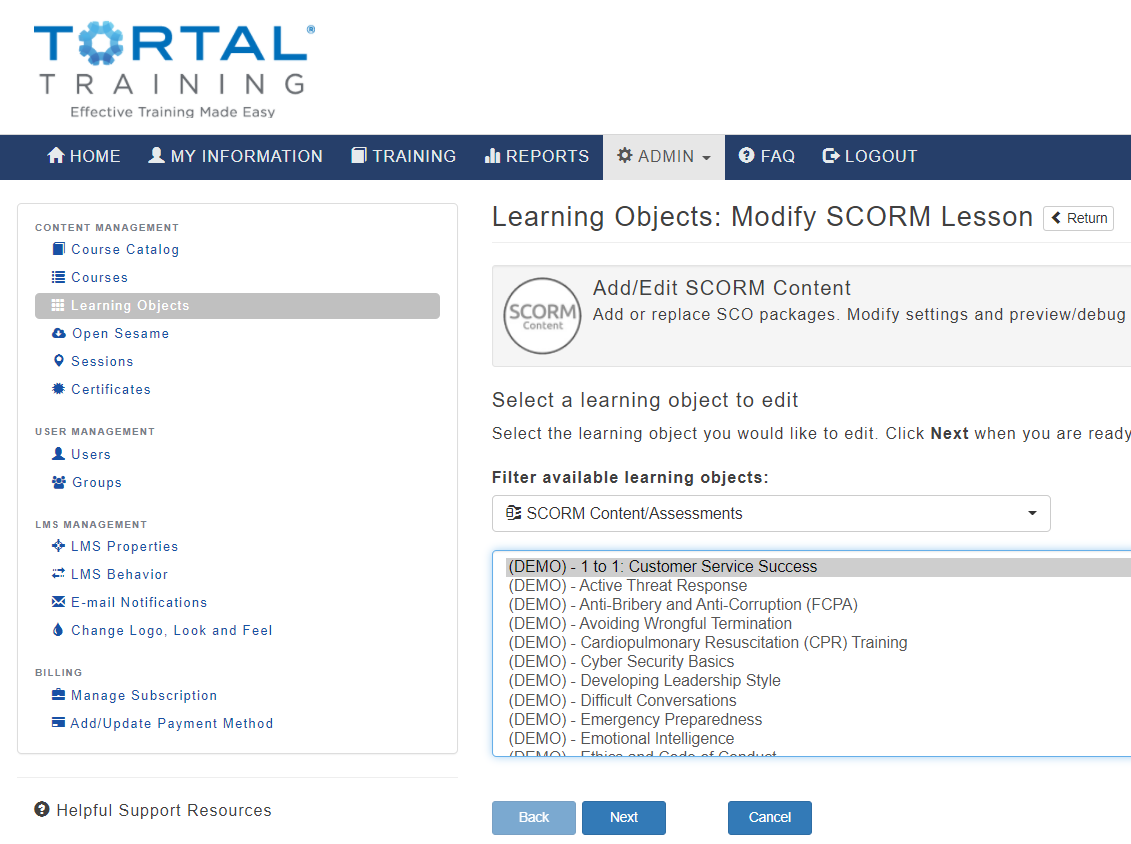Screen dimensions: 1131x844
Task: Click the Course Catalog book icon
Action: pos(58,249)
